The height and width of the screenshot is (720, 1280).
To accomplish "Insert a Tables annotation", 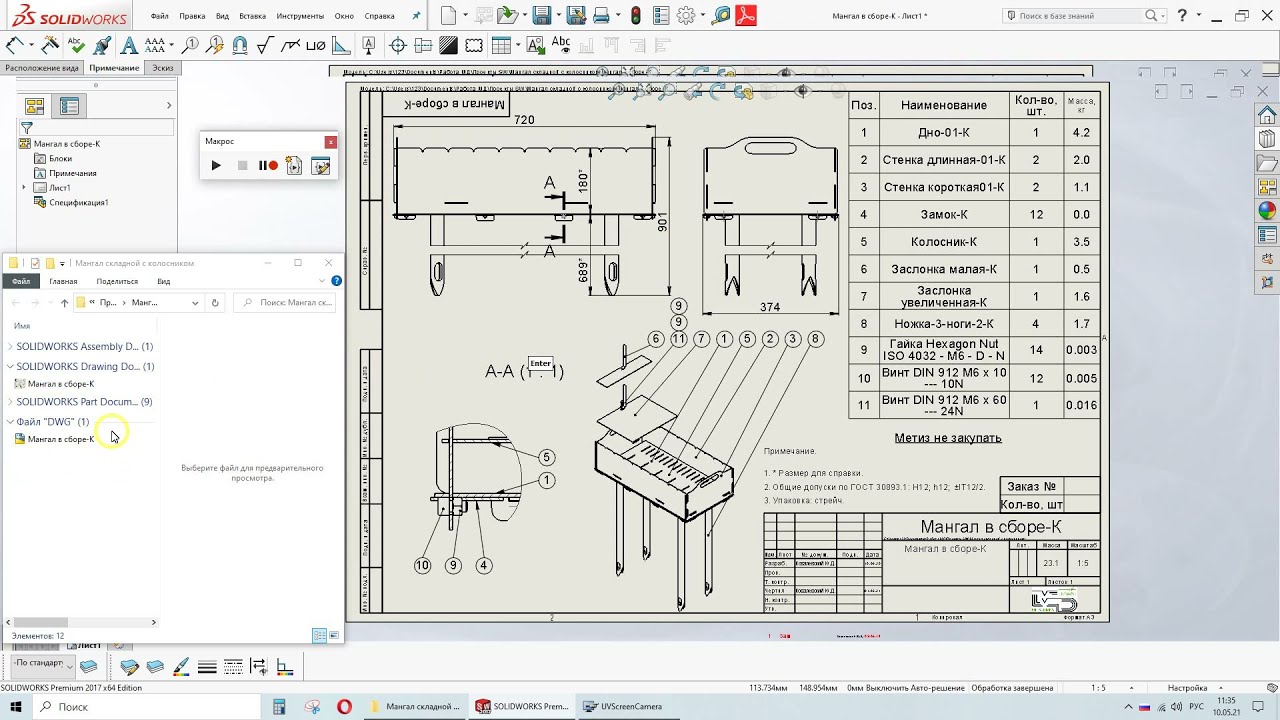I will (x=500, y=45).
